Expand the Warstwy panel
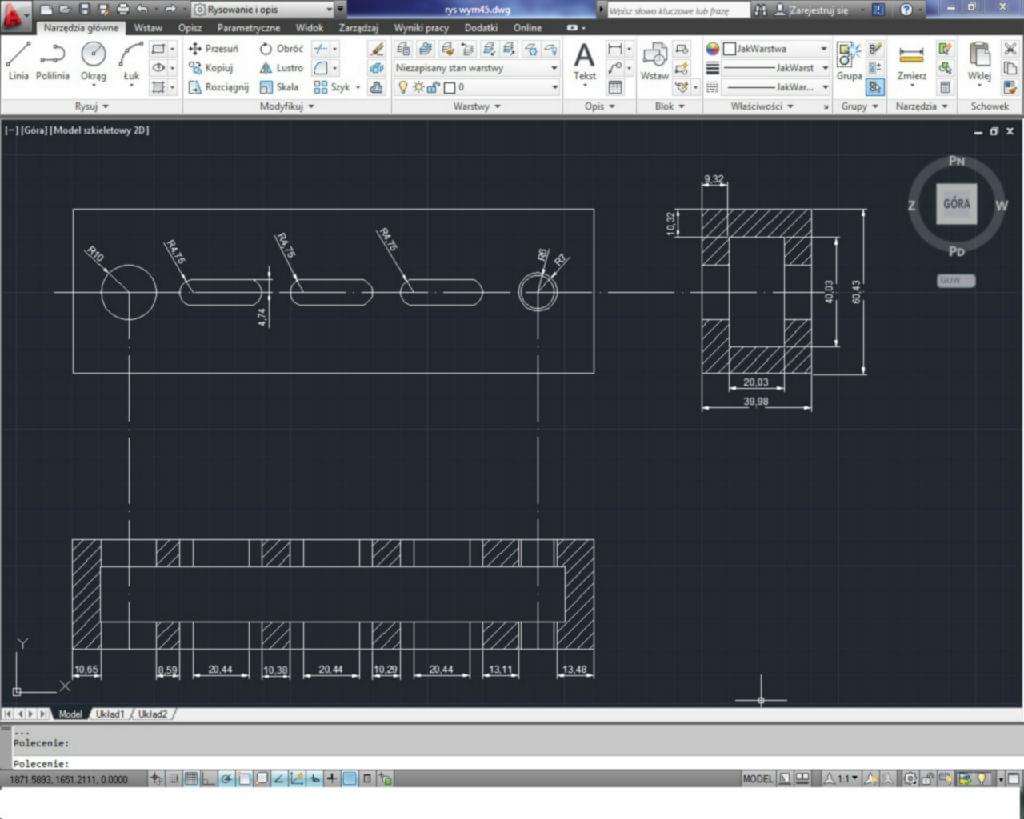The image size is (1024, 819). [x=477, y=106]
